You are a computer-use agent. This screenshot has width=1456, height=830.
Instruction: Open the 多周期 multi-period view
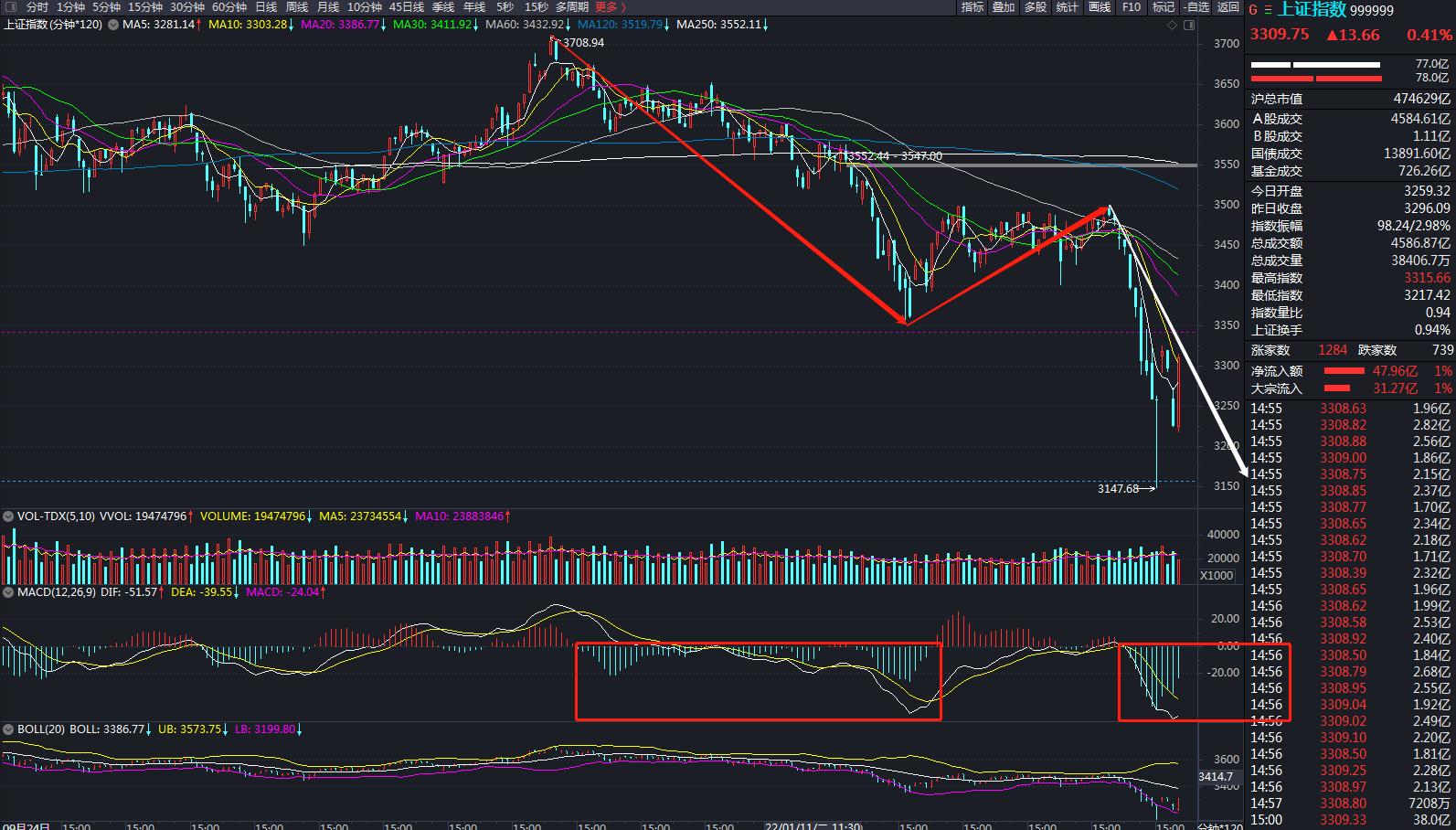[571, 7]
